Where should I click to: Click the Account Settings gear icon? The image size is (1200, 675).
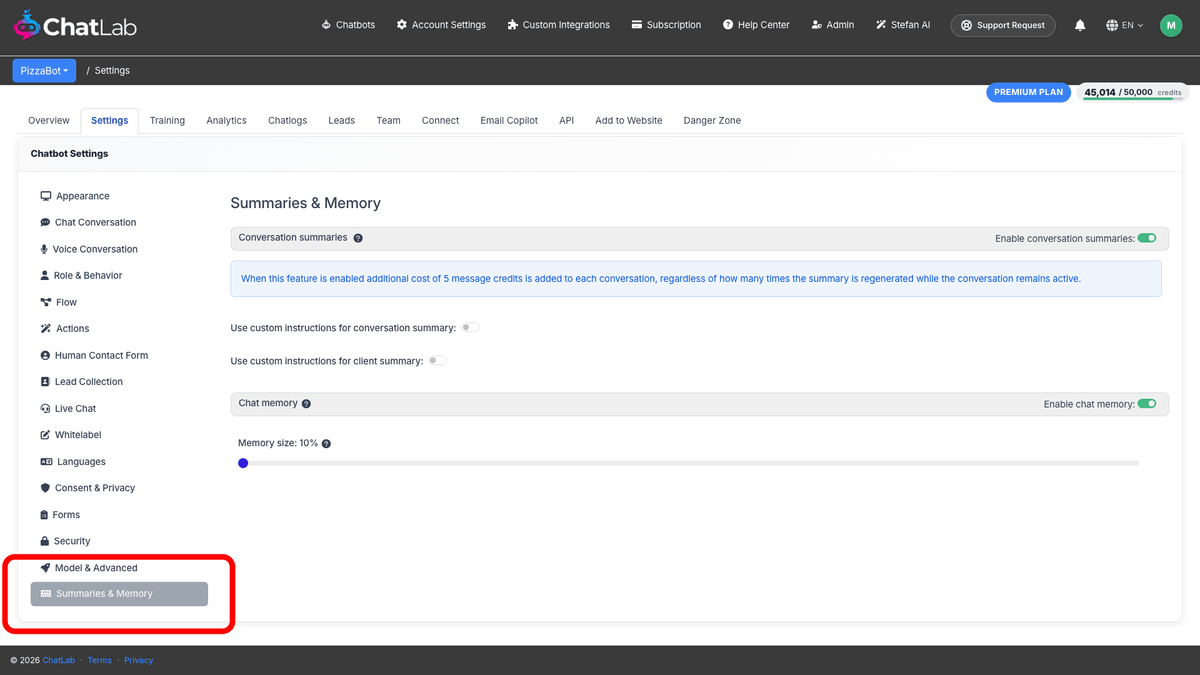pos(402,25)
